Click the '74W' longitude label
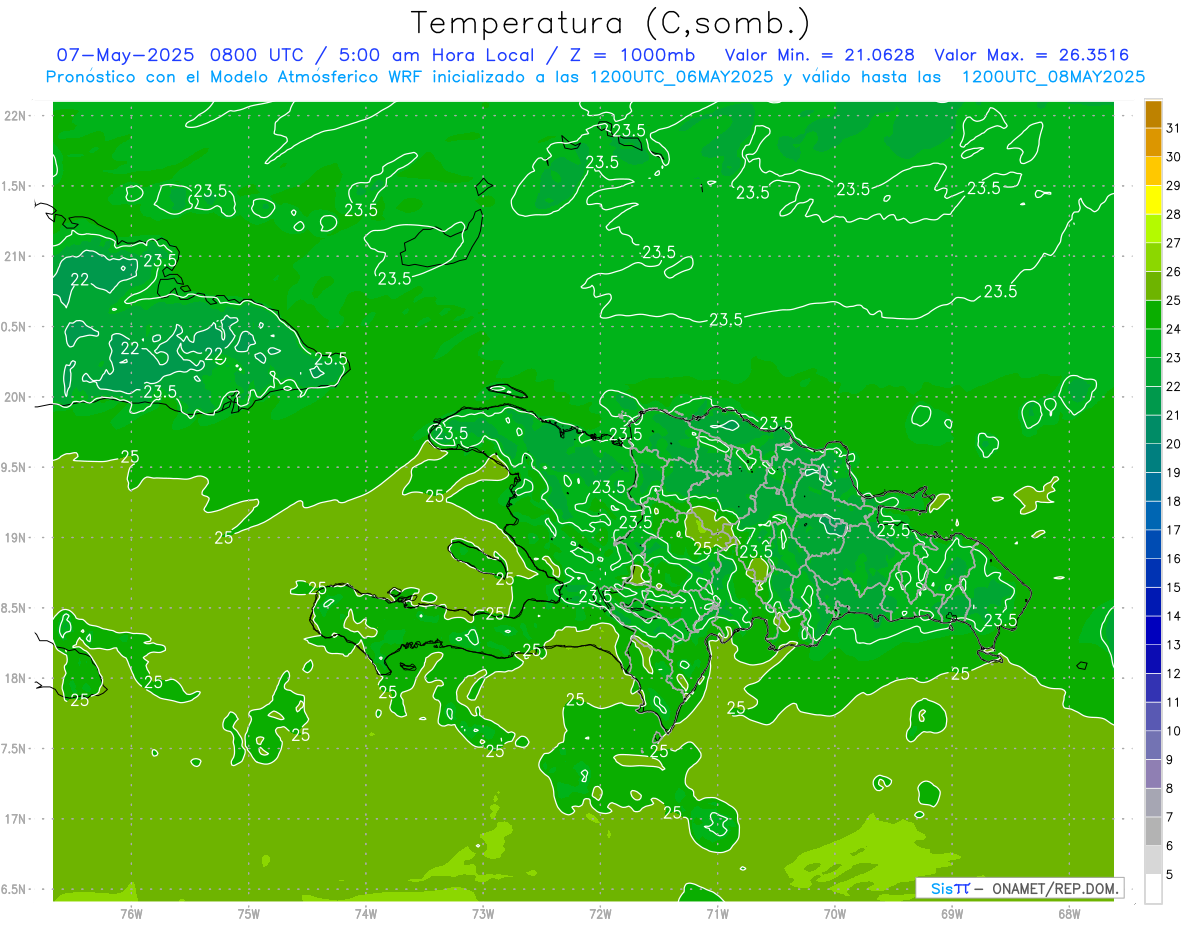The image size is (1200, 927). pyautogui.click(x=366, y=913)
